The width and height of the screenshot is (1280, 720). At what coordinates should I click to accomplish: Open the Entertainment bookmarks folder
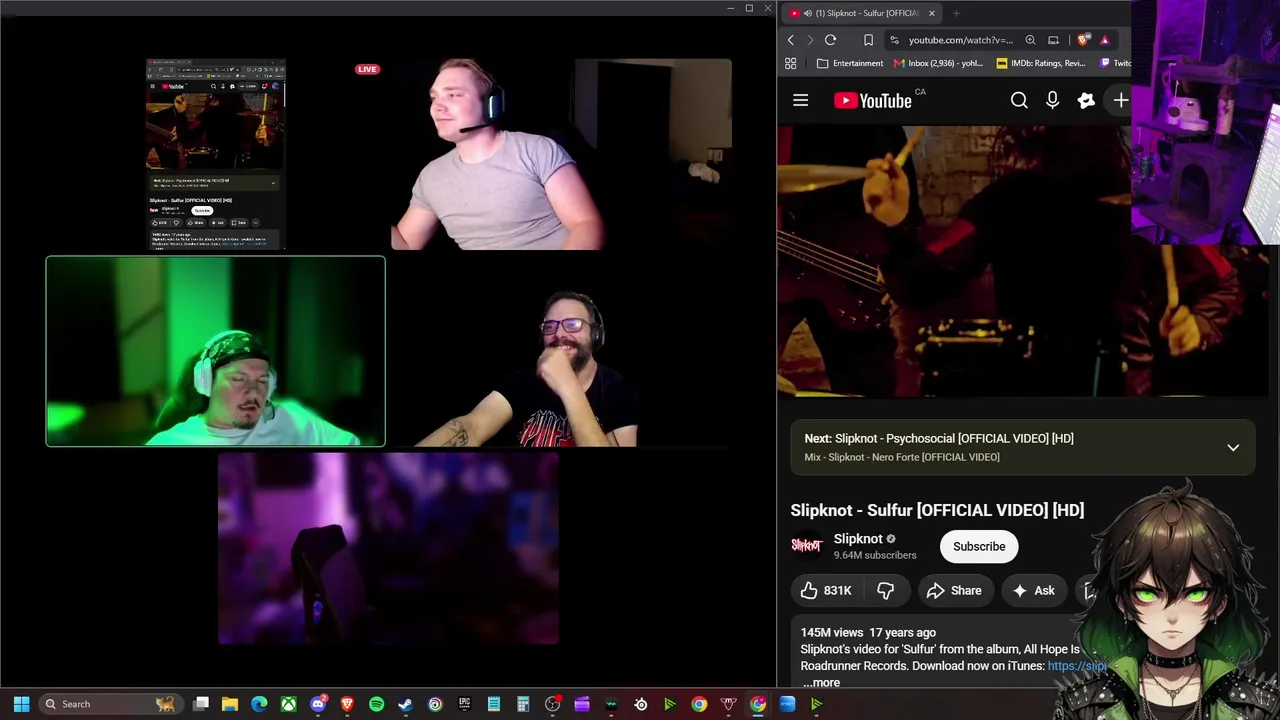click(850, 63)
